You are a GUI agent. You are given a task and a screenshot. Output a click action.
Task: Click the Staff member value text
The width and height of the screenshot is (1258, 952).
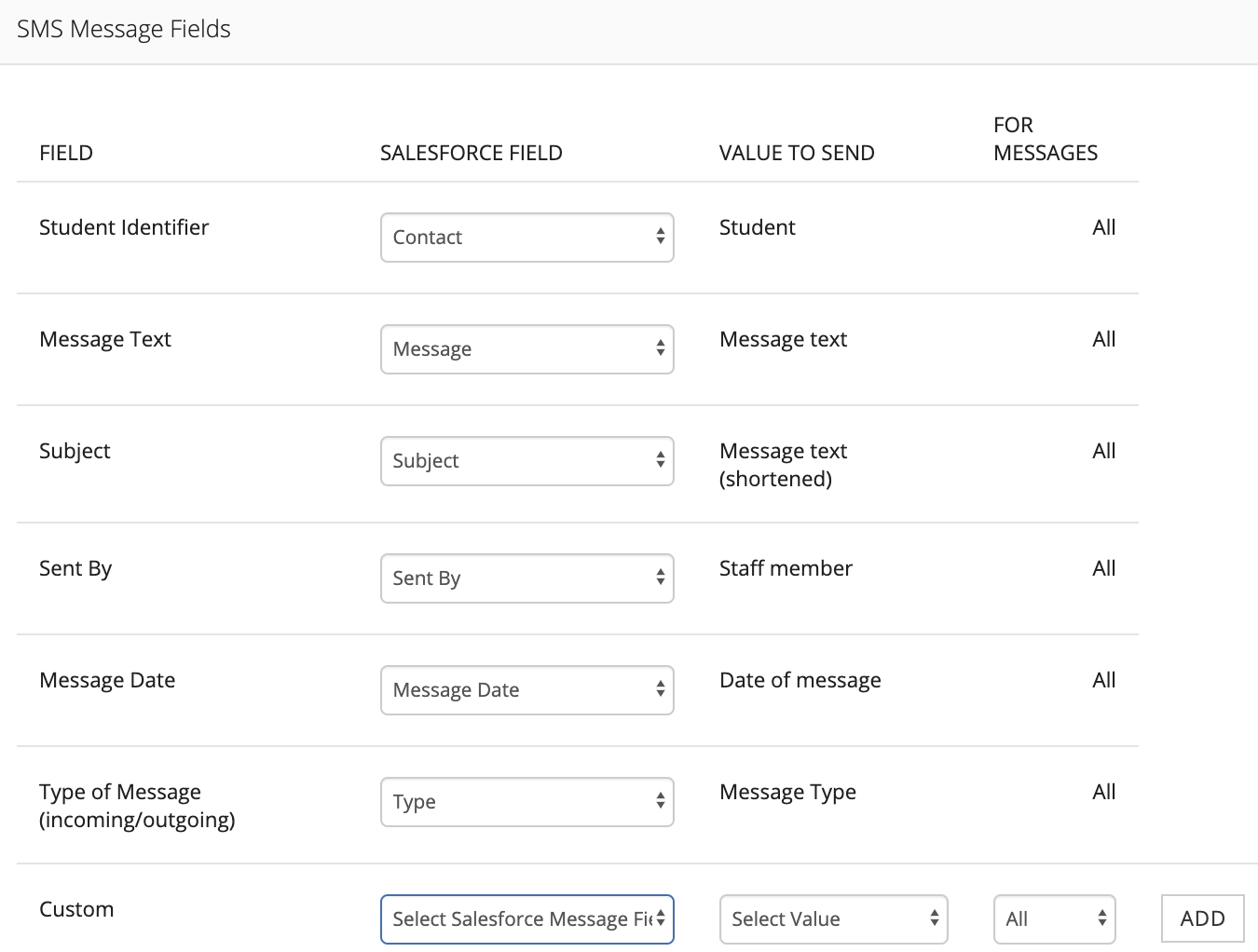click(x=786, y=568)
